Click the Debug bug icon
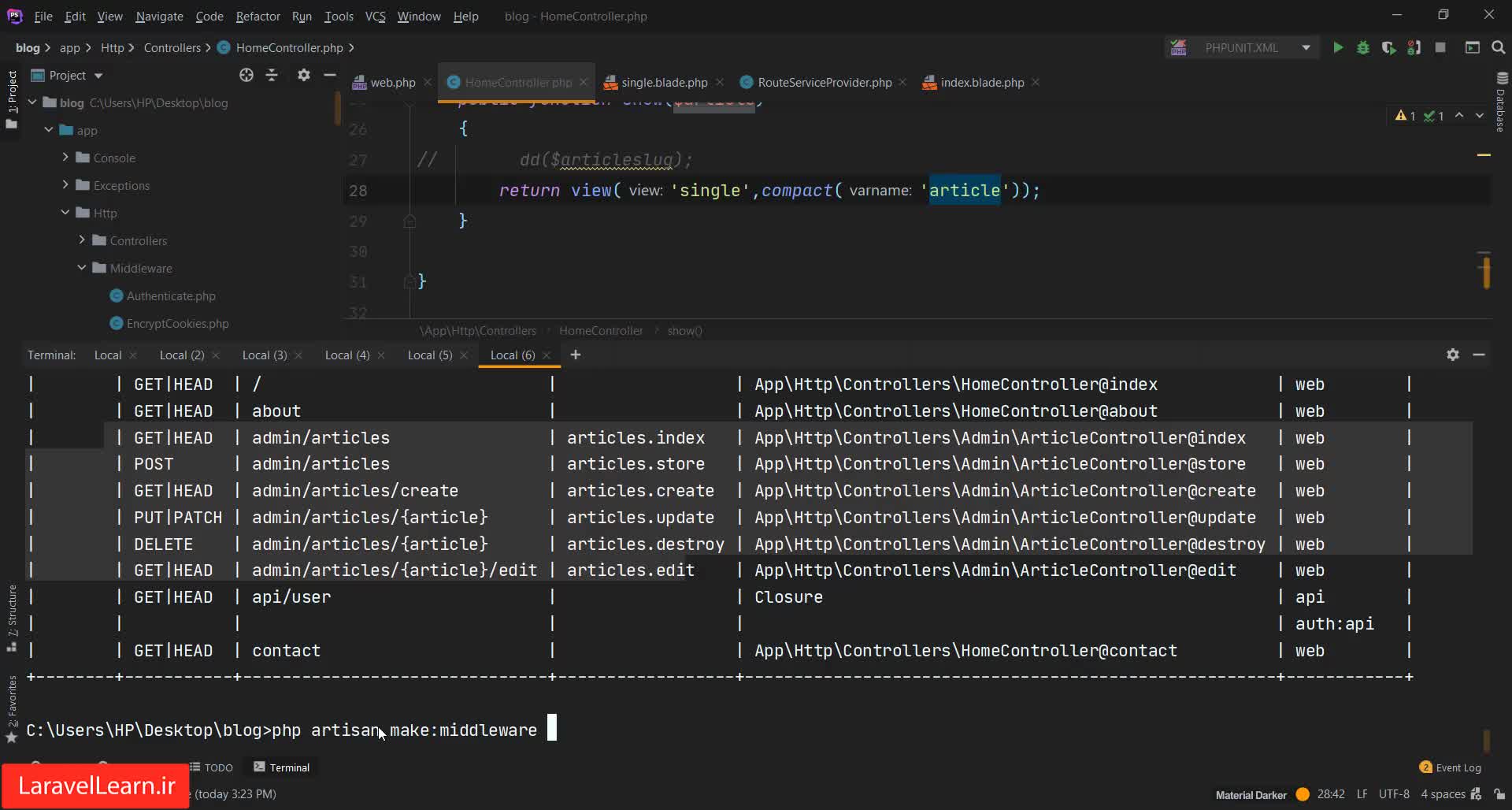Viewport: 1512px width, 810px height. [x=1363, y=48]
